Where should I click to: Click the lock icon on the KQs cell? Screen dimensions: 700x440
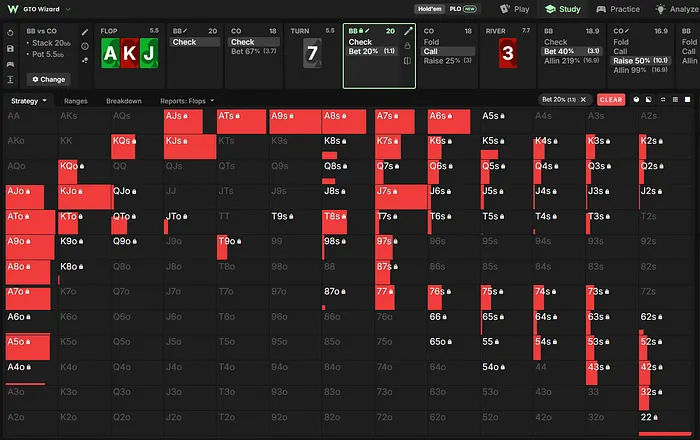click(133, 141)
